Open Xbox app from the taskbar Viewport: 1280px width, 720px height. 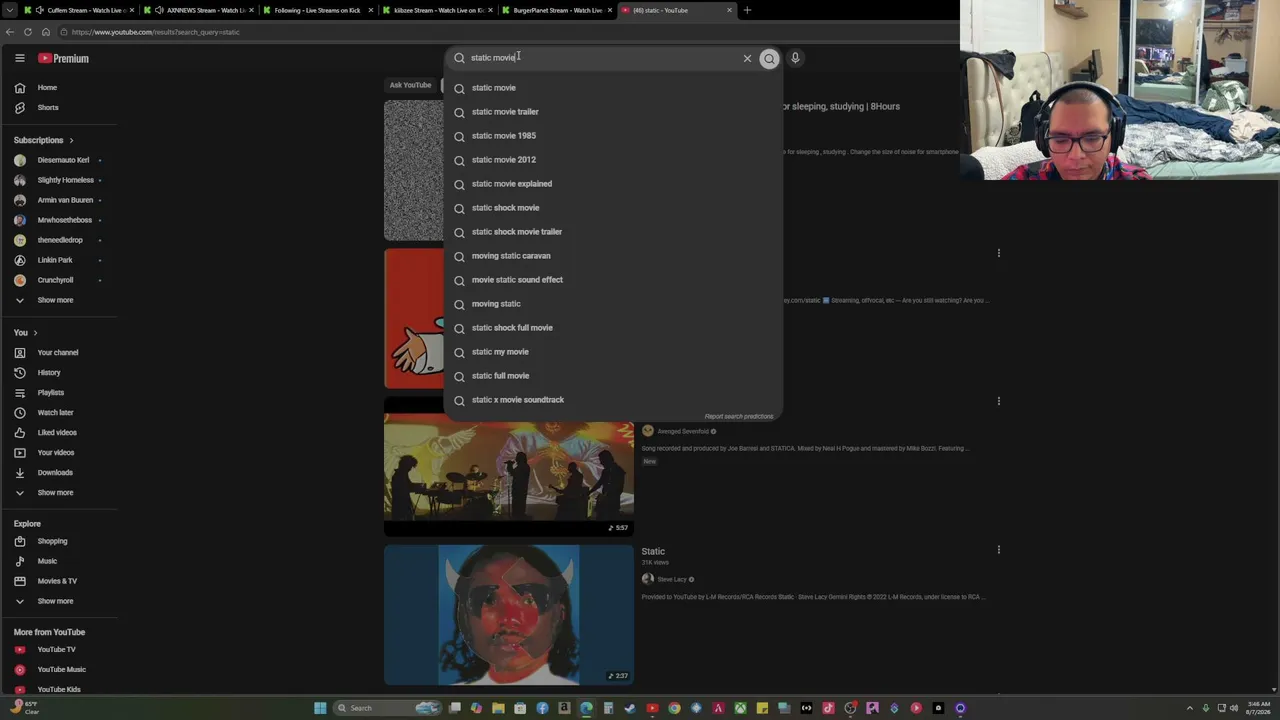(740, 708)
